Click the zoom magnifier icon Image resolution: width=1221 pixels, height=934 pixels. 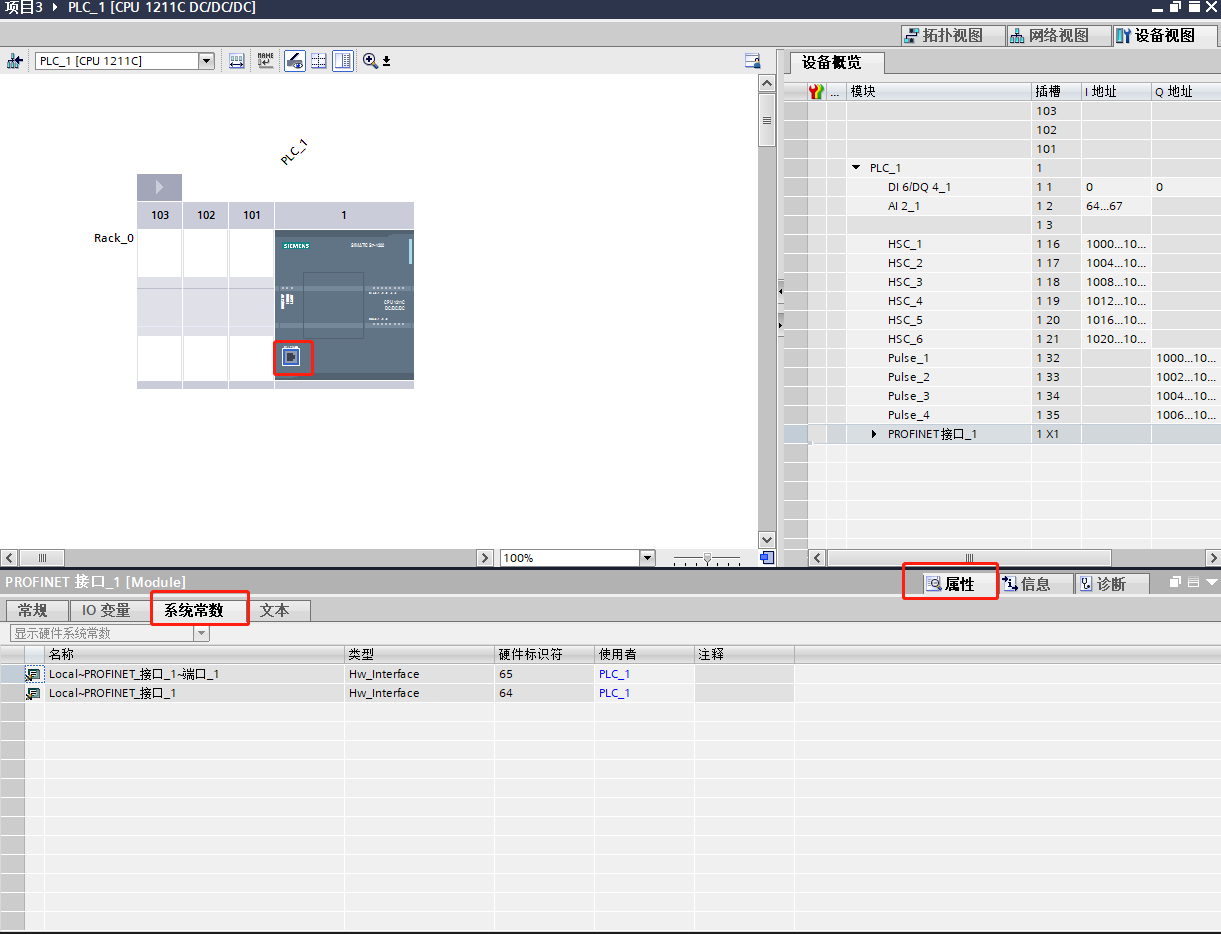pos(370,61)
